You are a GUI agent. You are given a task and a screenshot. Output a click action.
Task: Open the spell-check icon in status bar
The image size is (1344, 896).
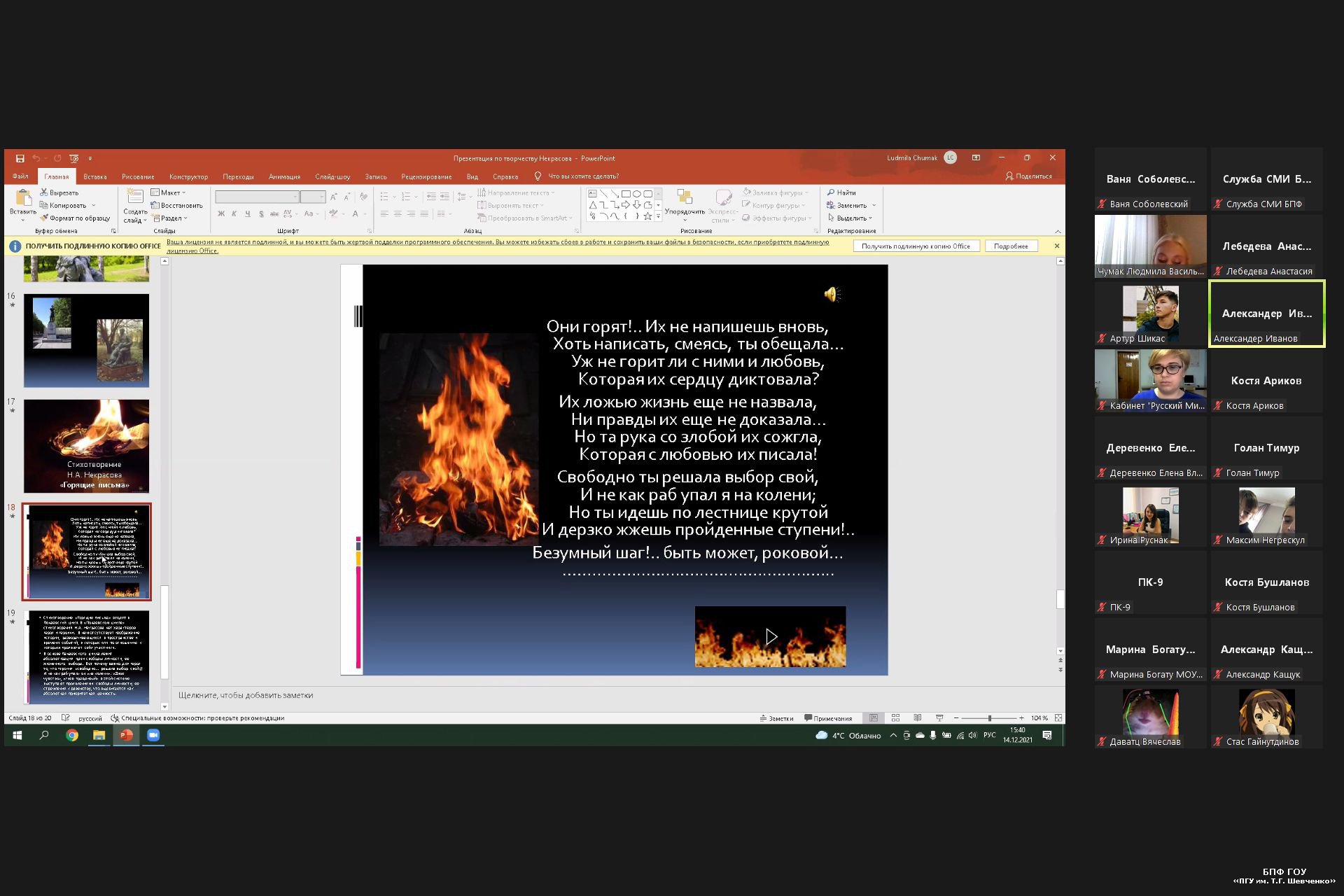[66, 717]
